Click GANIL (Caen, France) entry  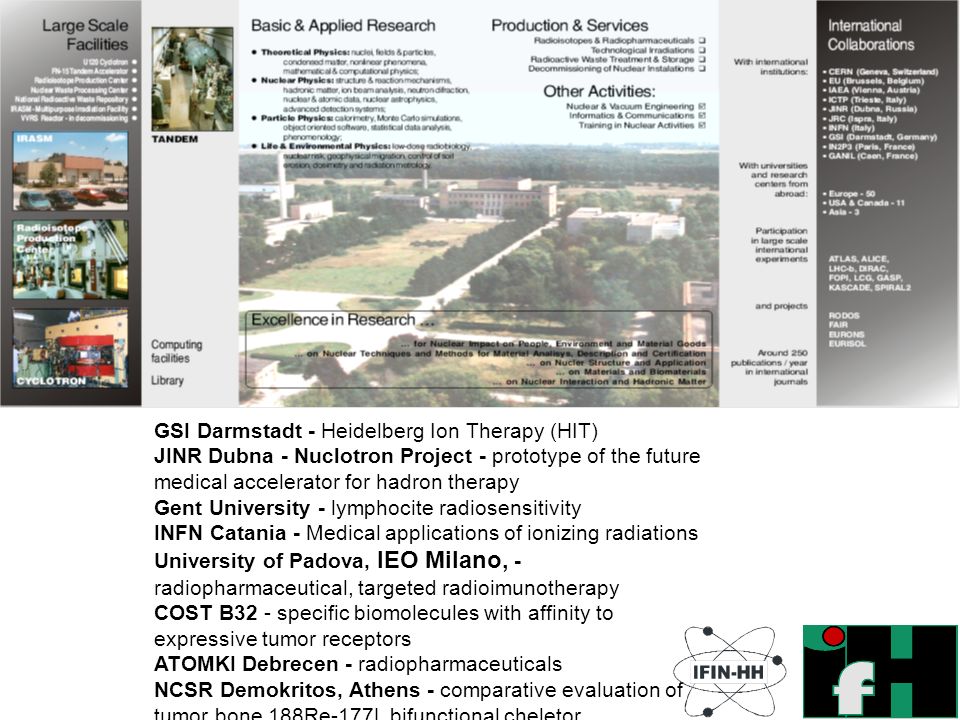(x=873, y=156)
